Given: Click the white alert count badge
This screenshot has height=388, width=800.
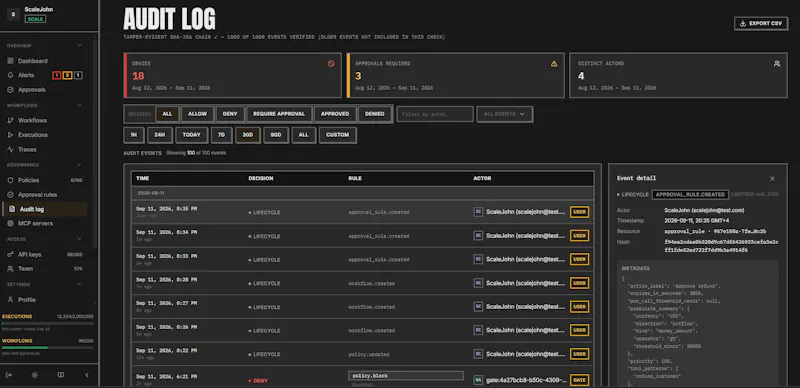Looking at the screenshot, I should 78,76.
